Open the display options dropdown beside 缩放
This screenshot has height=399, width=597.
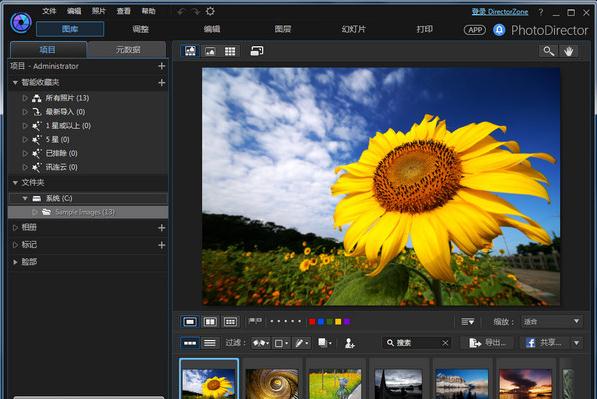coord(468,322)
